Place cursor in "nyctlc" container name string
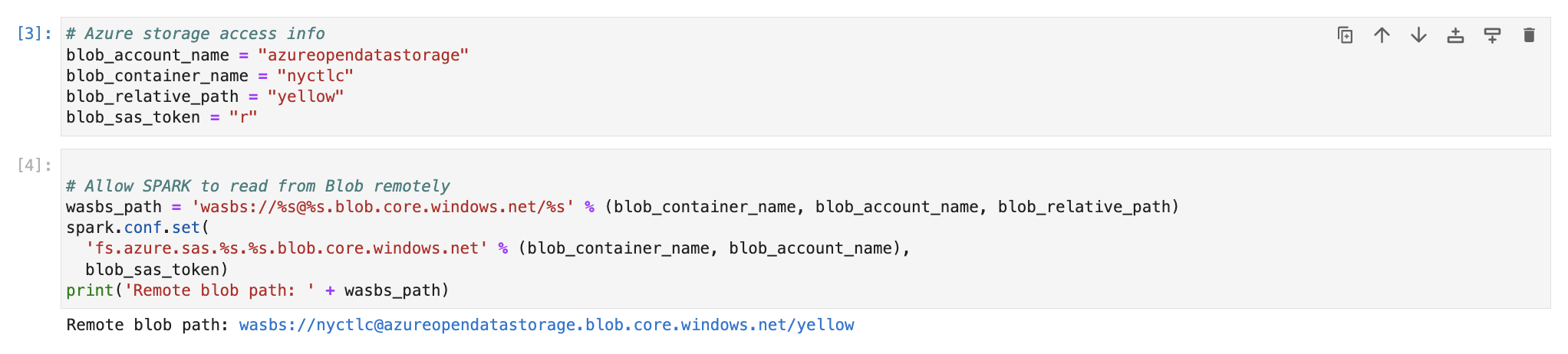 (315, 76)
